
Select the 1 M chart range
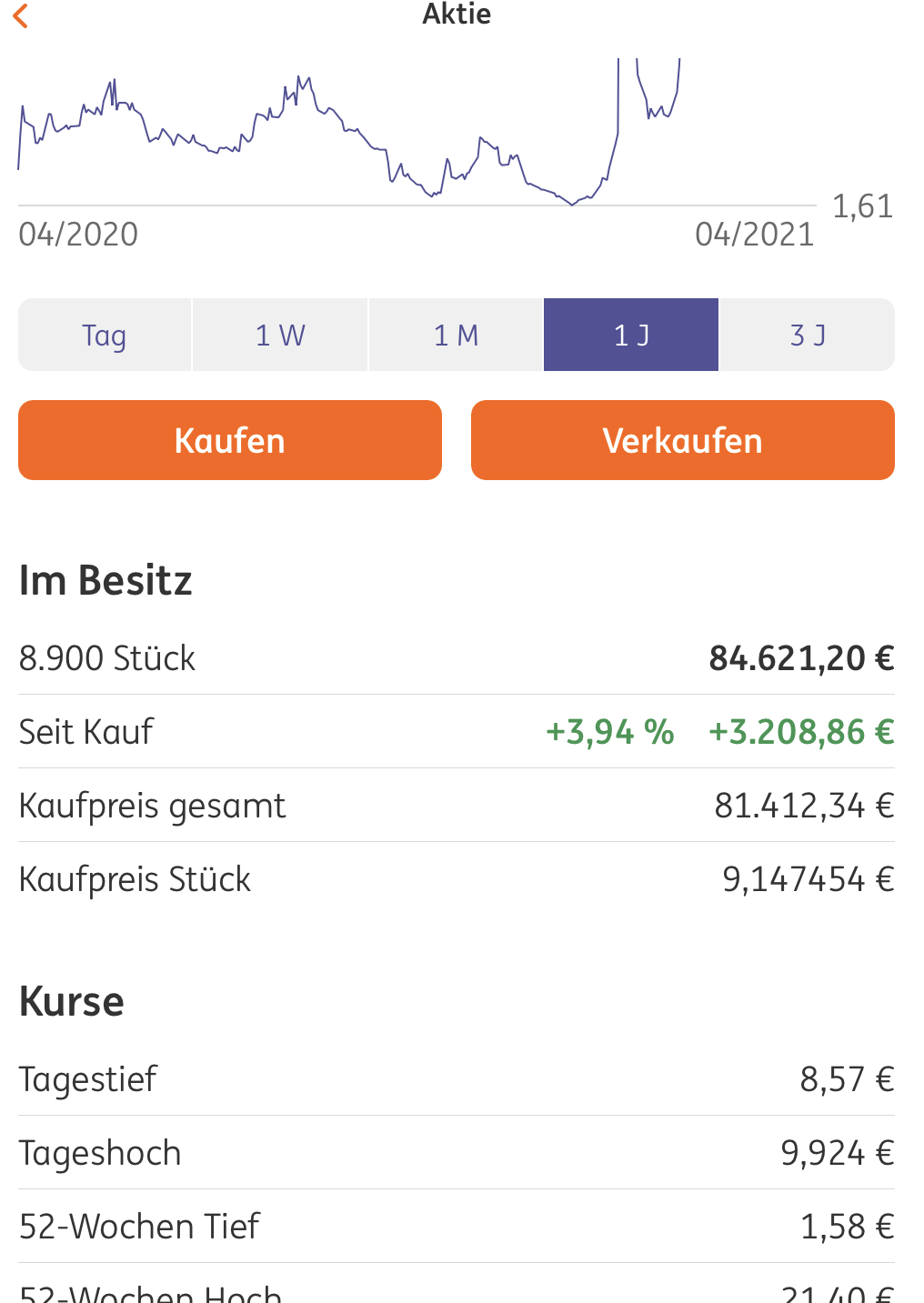(456, 336)
